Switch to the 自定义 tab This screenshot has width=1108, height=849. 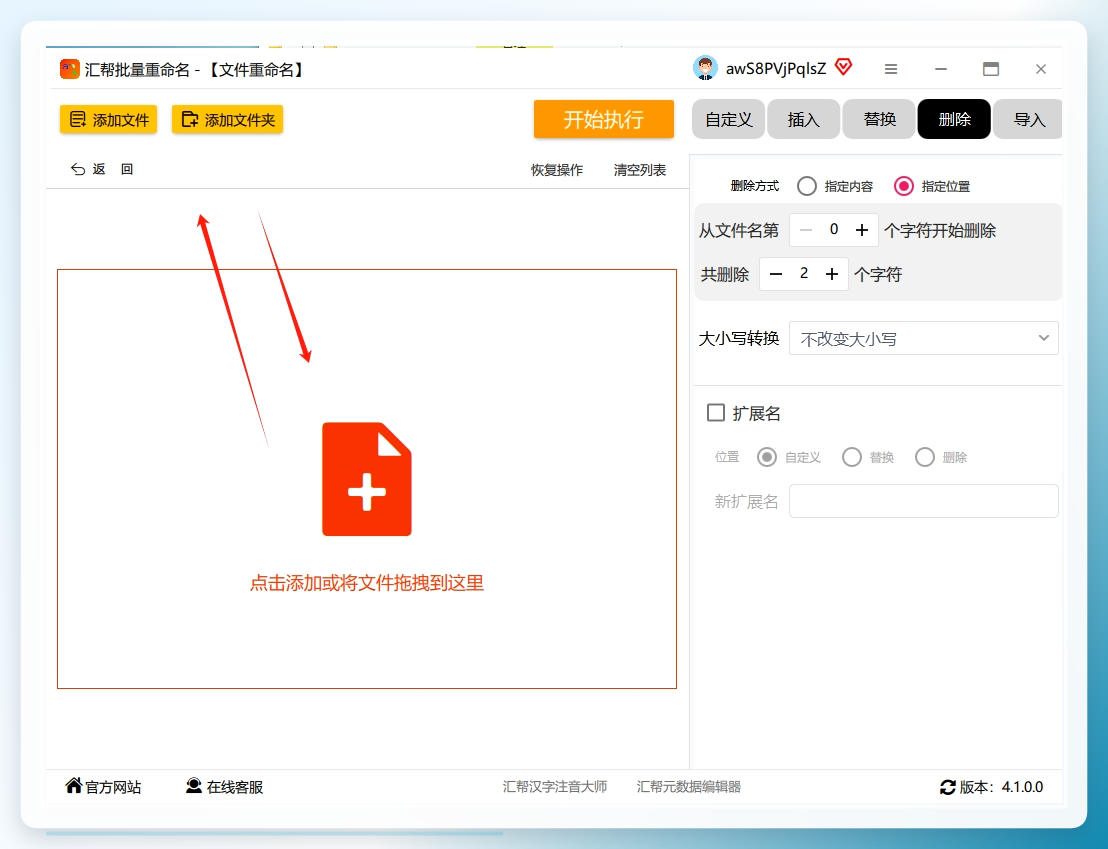tap(729, 119)
